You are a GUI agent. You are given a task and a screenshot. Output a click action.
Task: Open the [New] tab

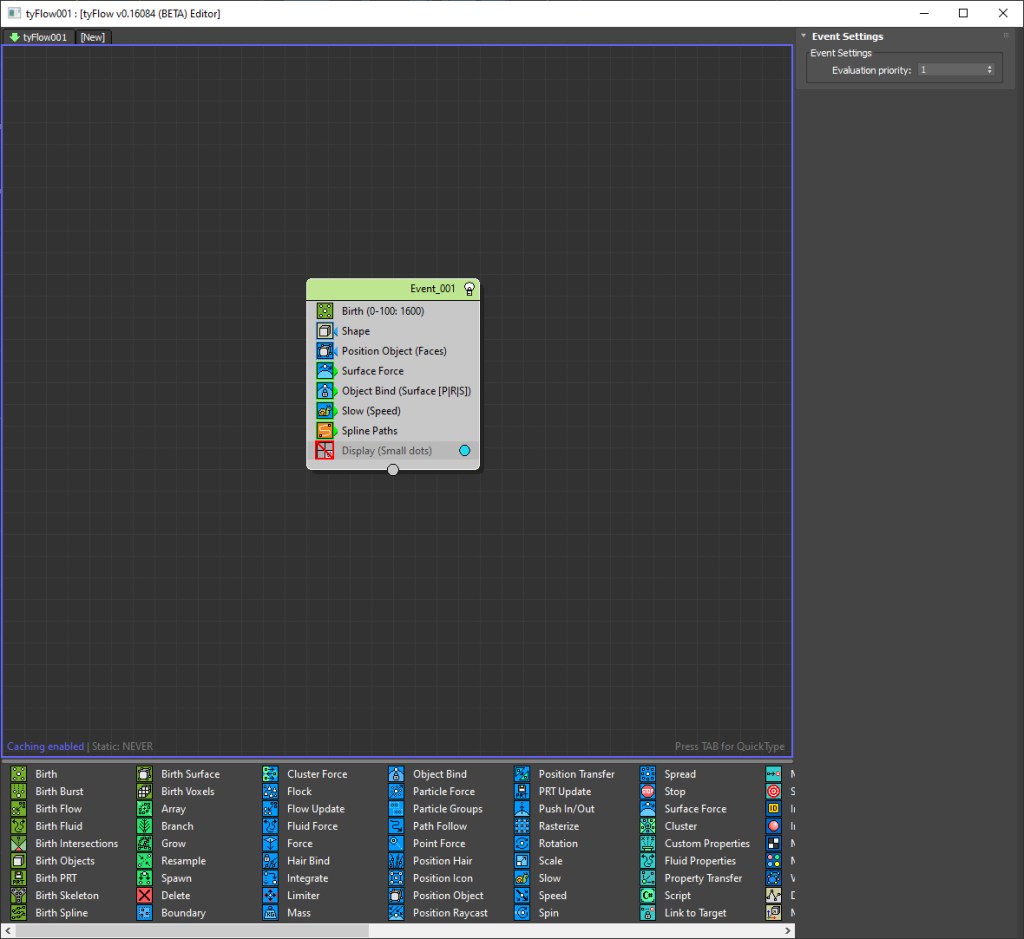92,37
